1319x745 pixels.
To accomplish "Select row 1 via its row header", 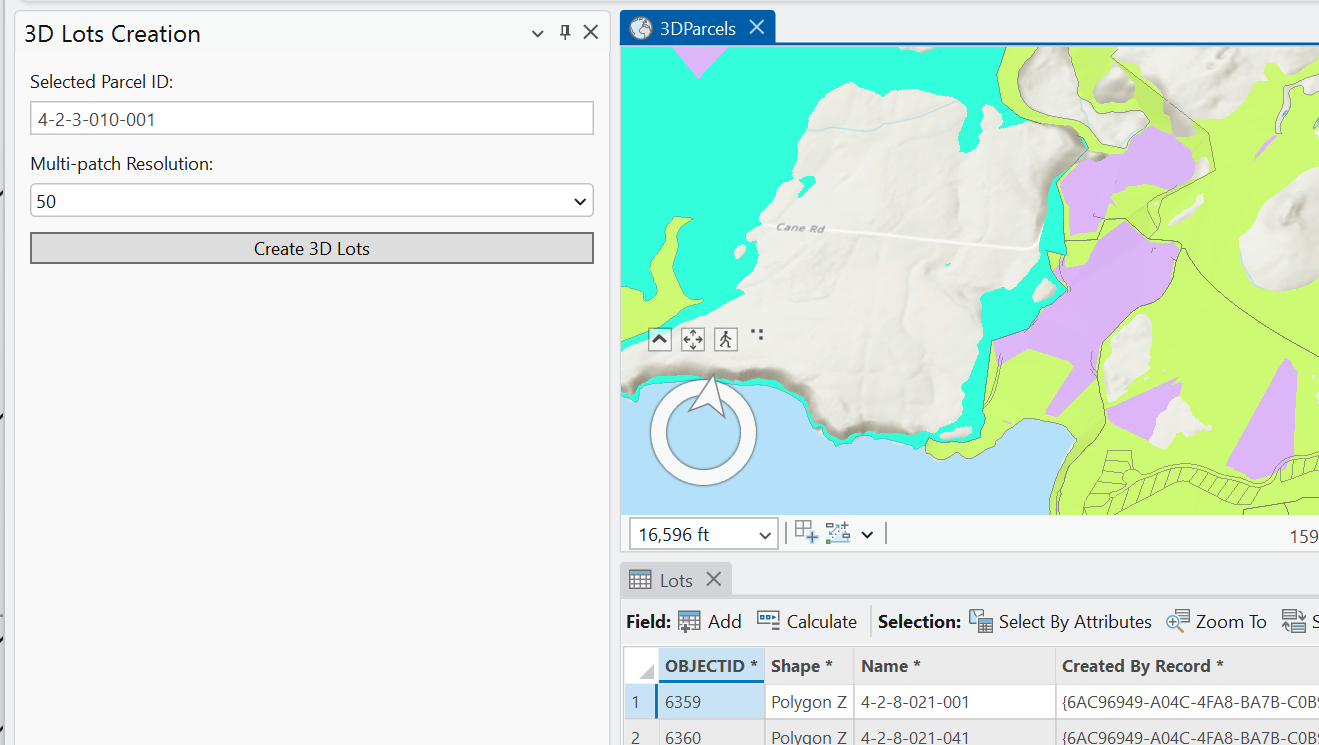I will [x=640, y=702].
